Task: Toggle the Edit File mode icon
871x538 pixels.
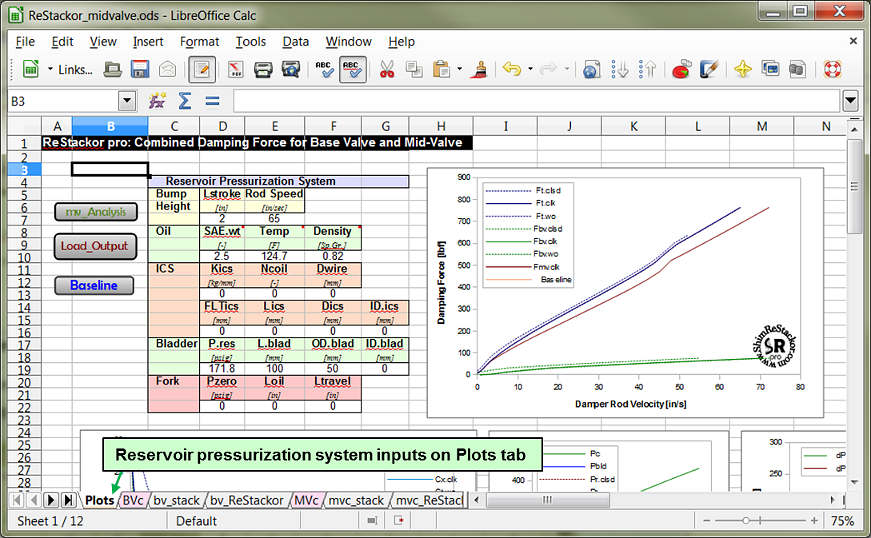Action: coord(202,69)
